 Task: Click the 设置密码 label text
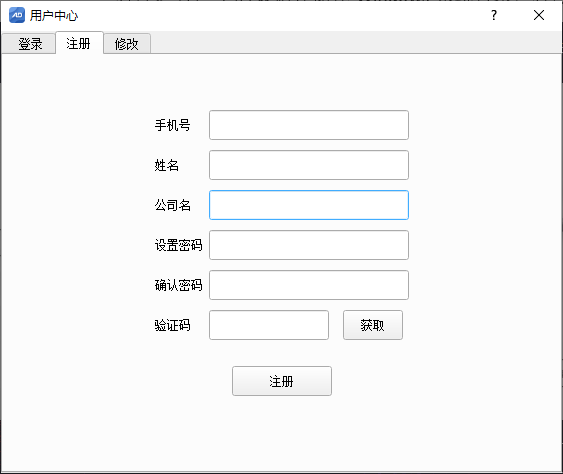(178, 245)
